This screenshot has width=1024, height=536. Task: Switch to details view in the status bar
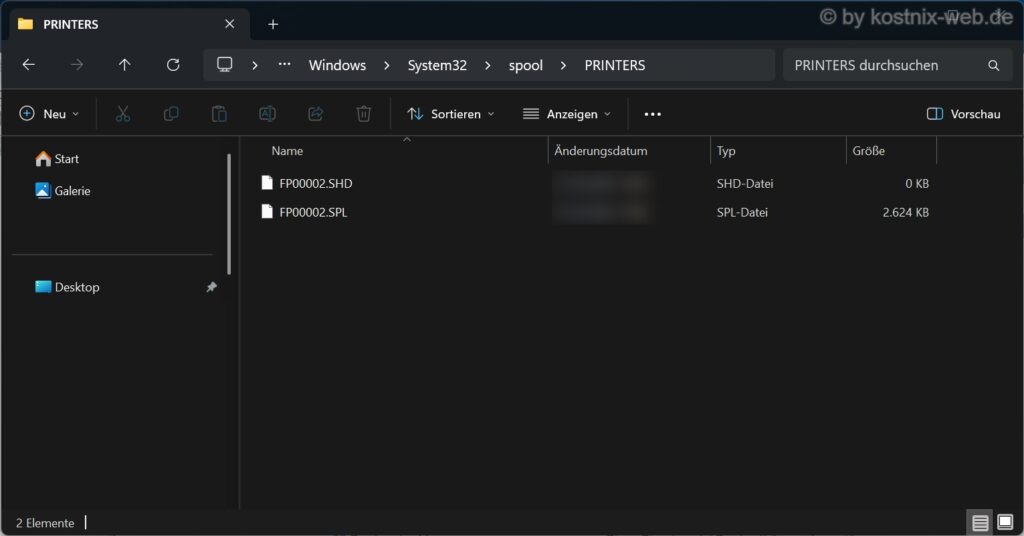[980, 523]
